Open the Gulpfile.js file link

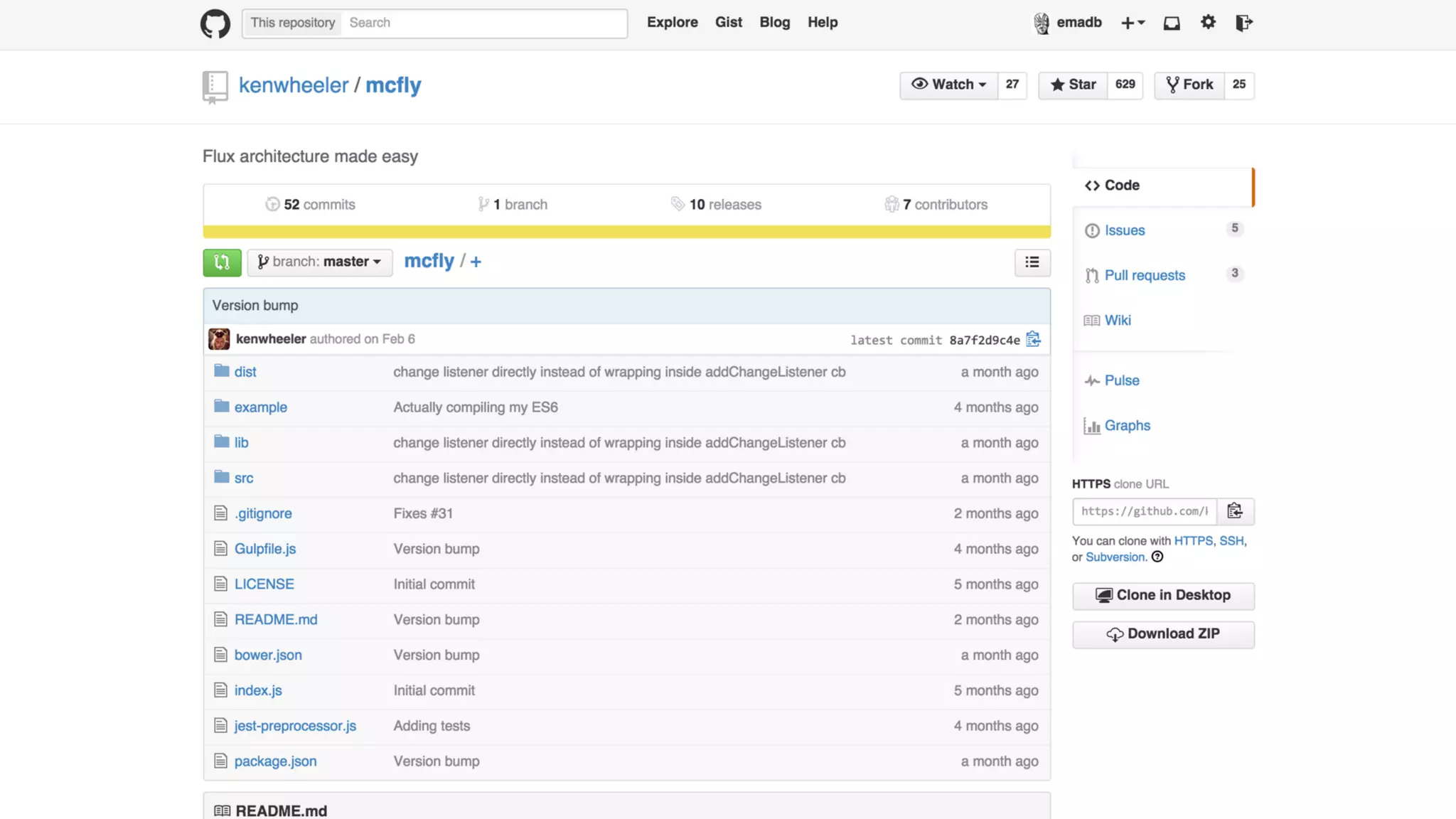(265, 549)
